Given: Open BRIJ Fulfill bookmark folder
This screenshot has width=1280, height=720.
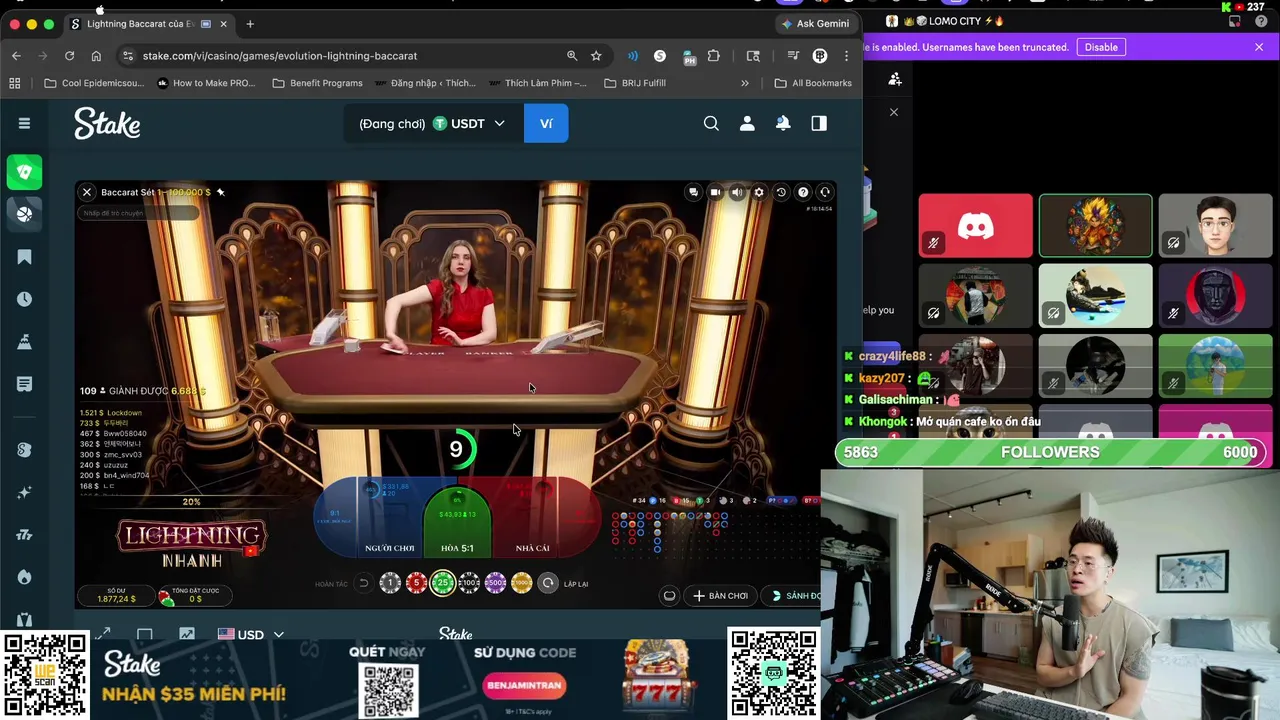Looking at the screenshot, I should point(635,83).
